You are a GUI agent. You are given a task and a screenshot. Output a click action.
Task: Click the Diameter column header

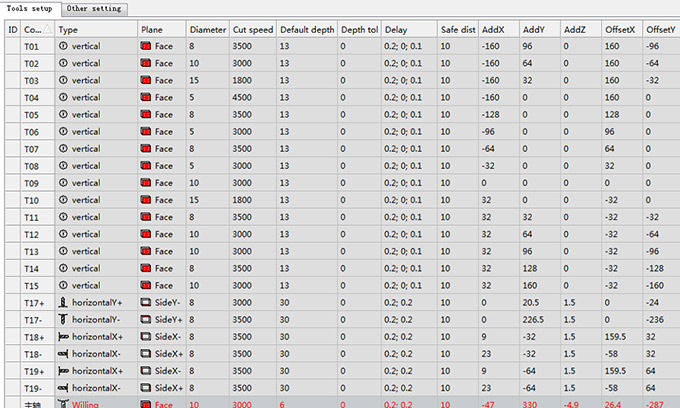[206, 30]
